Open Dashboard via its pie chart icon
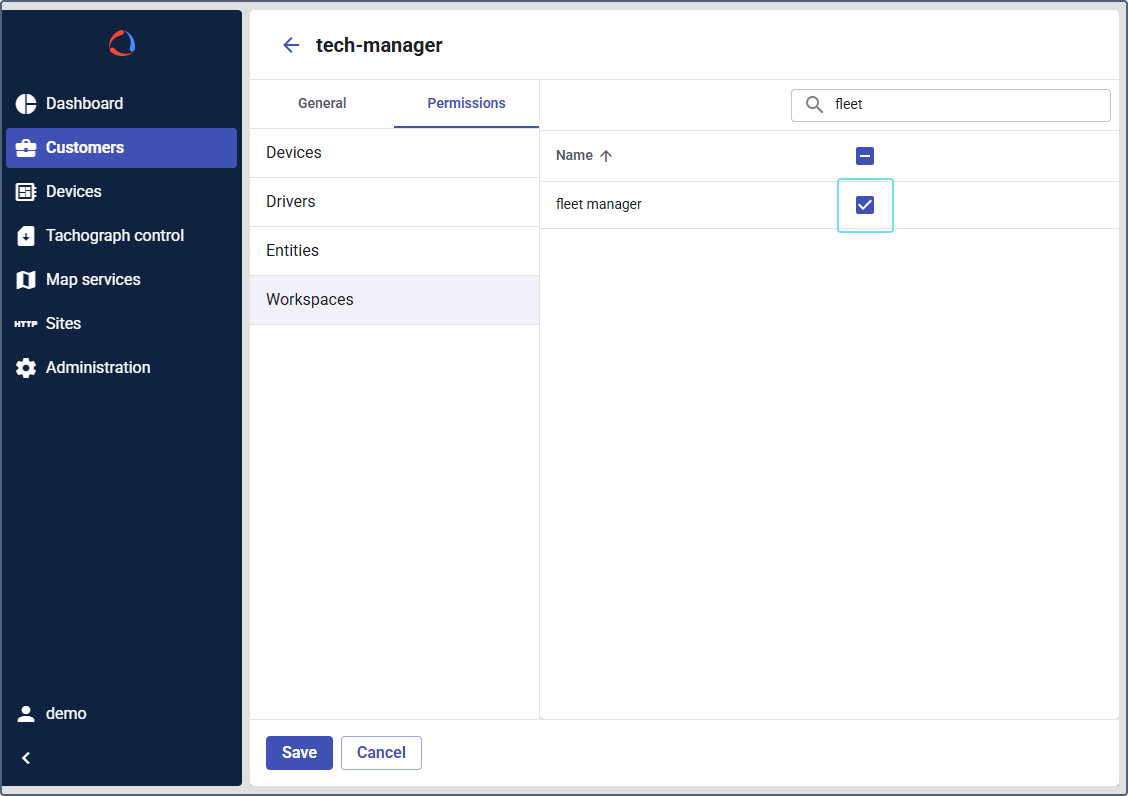Screen dimensions: 1128x796 point(26,104)
